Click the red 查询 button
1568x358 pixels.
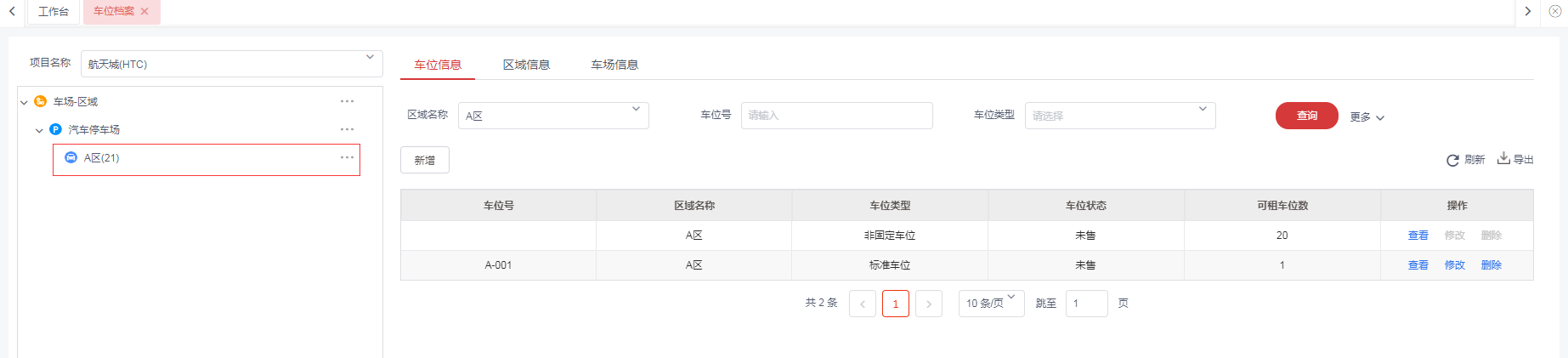1306,116
